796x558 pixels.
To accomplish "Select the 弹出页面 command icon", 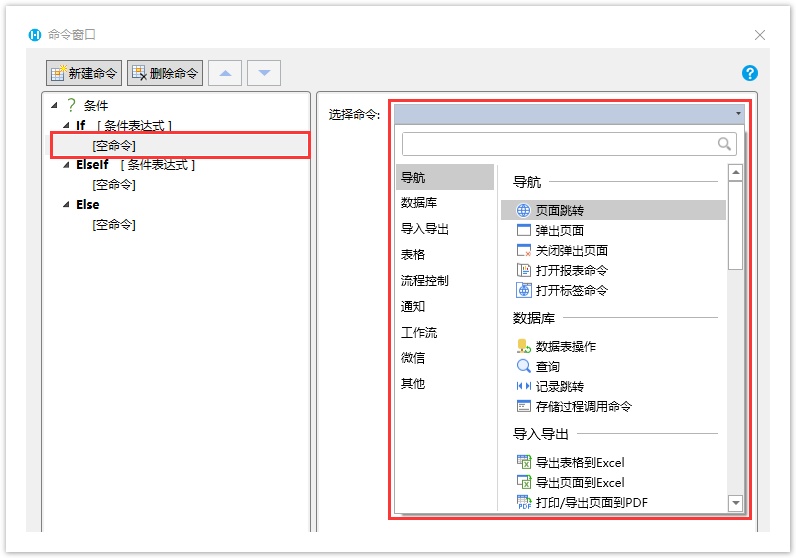I will point(523,230).
